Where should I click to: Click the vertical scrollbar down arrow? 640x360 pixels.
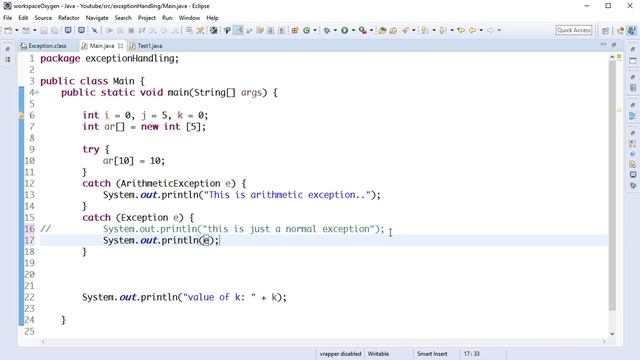(x=612, y=333)
